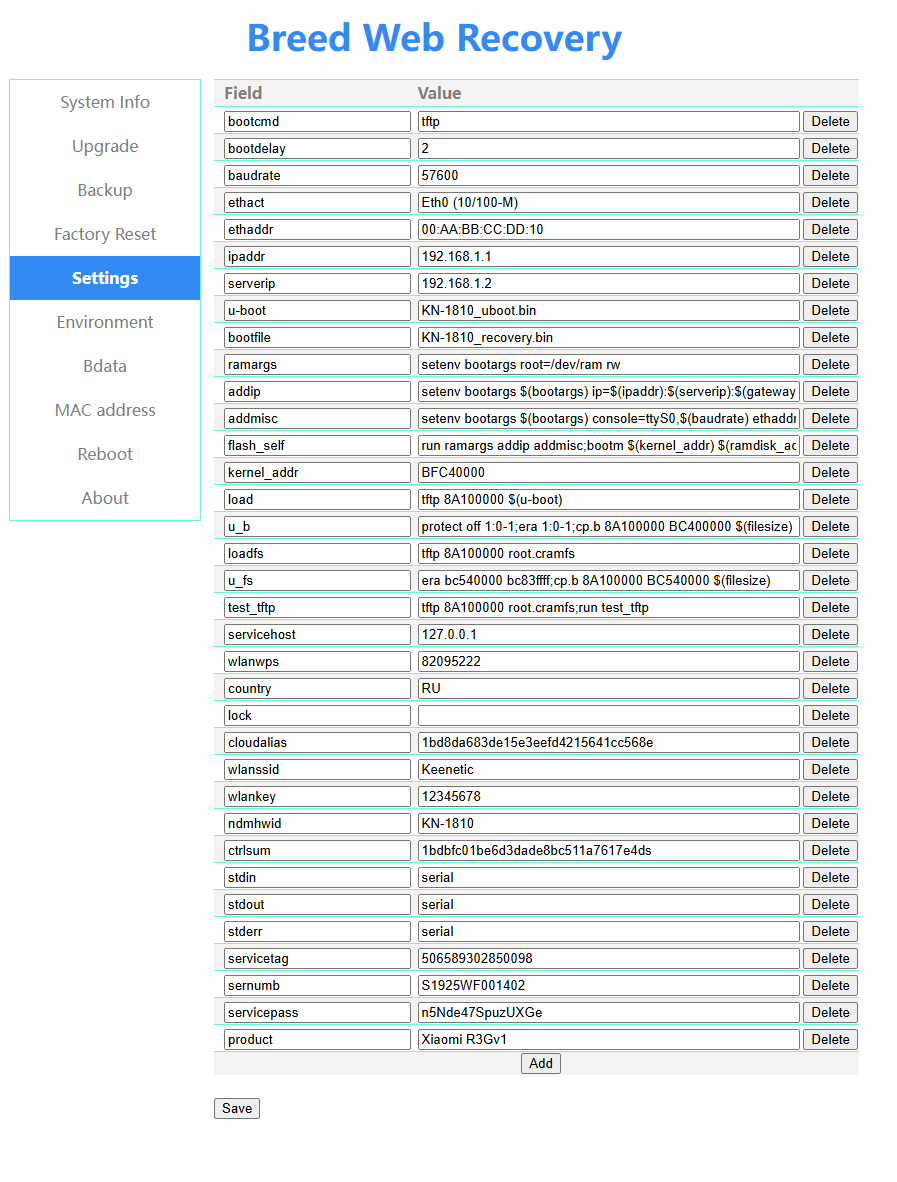Click the servicehost value 127.0.0.1
The image size is (897, 1182).
click(x=608, y=635)
